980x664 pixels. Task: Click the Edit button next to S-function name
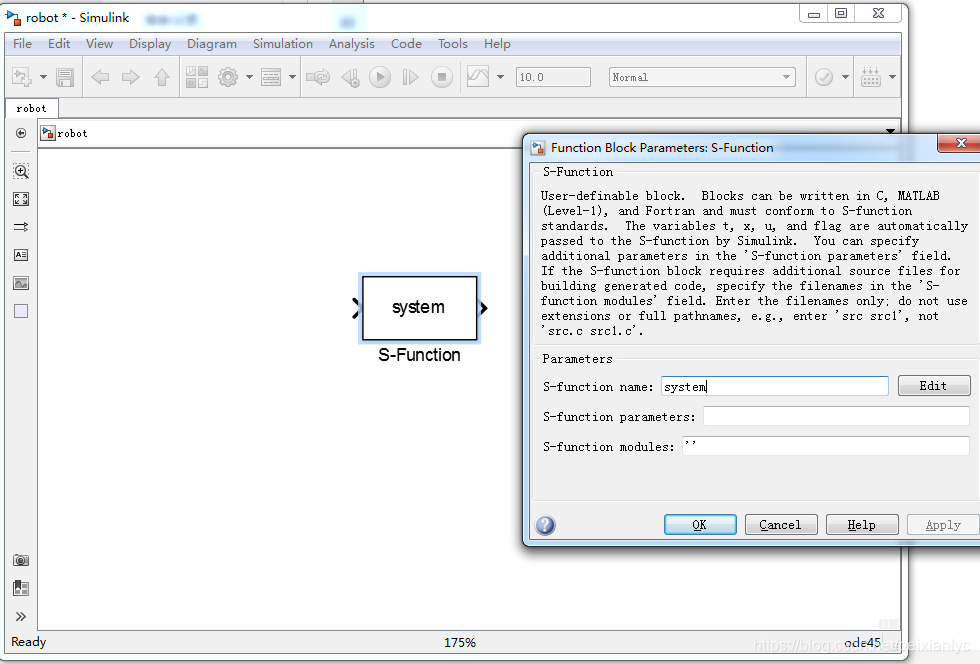934,385
